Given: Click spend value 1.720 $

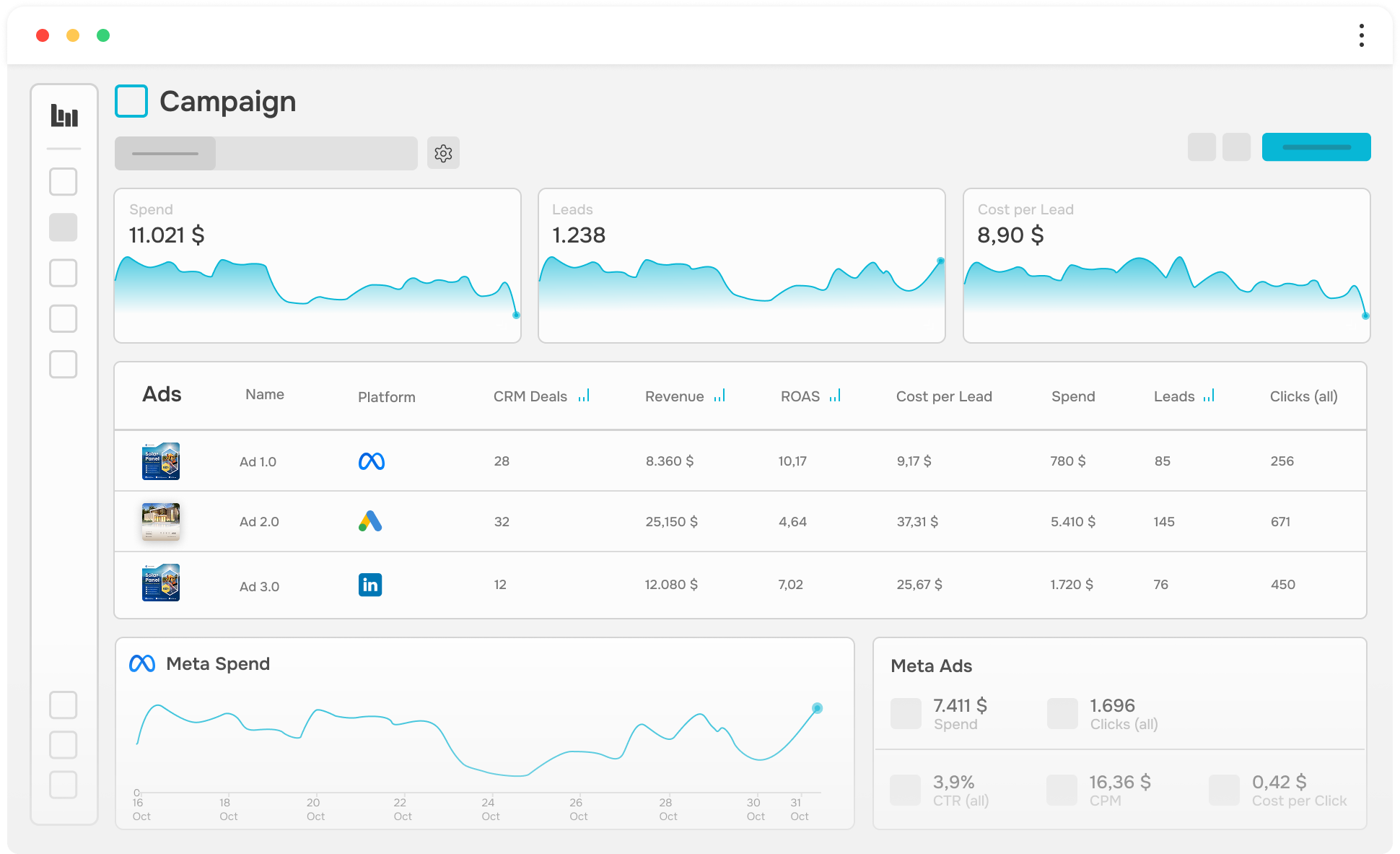Looking at the screenshot, I should [x=1072, y=584].
